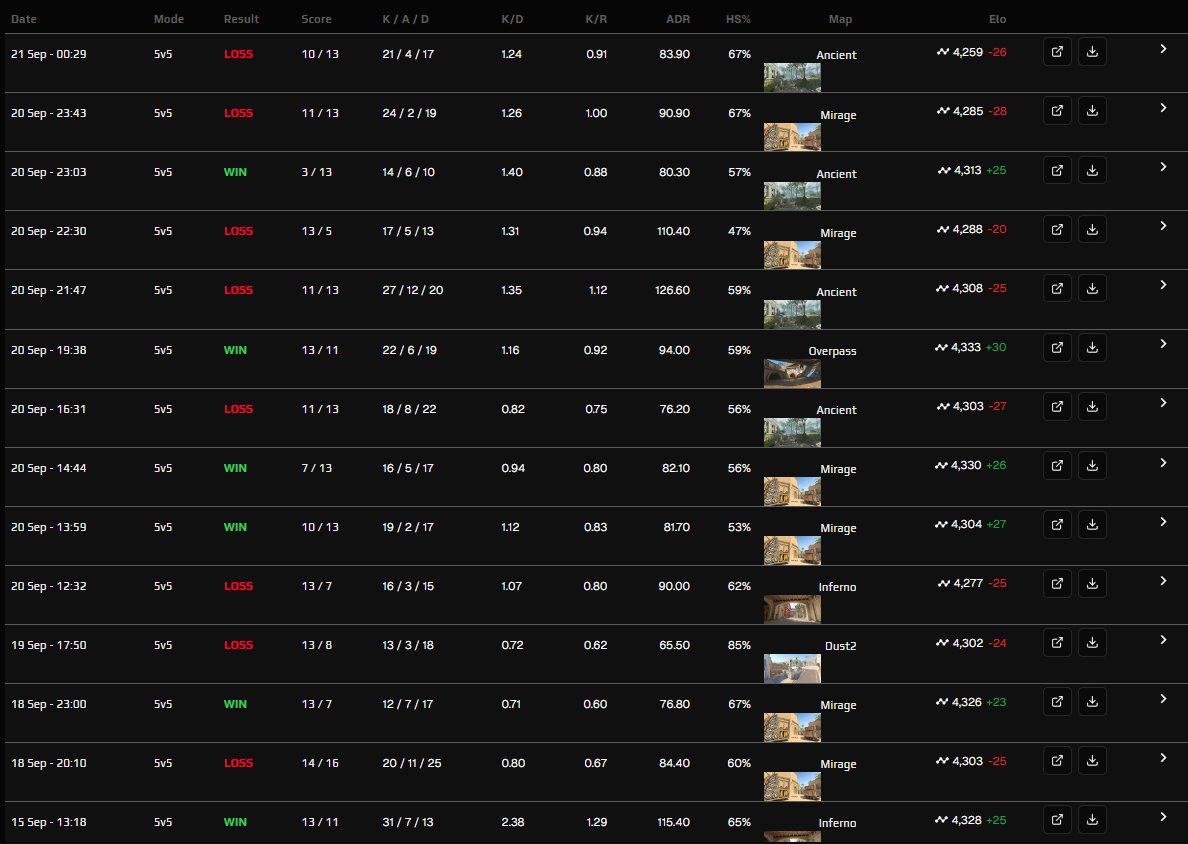
Task: Click the Overpass map thumbnail
Action: (x=792, y=374)
